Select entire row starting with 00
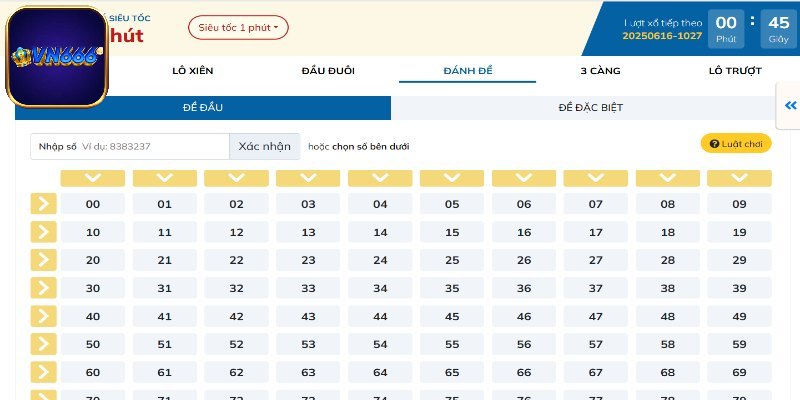The height and width of the screenshot is (400, 800). click(43, 204)
